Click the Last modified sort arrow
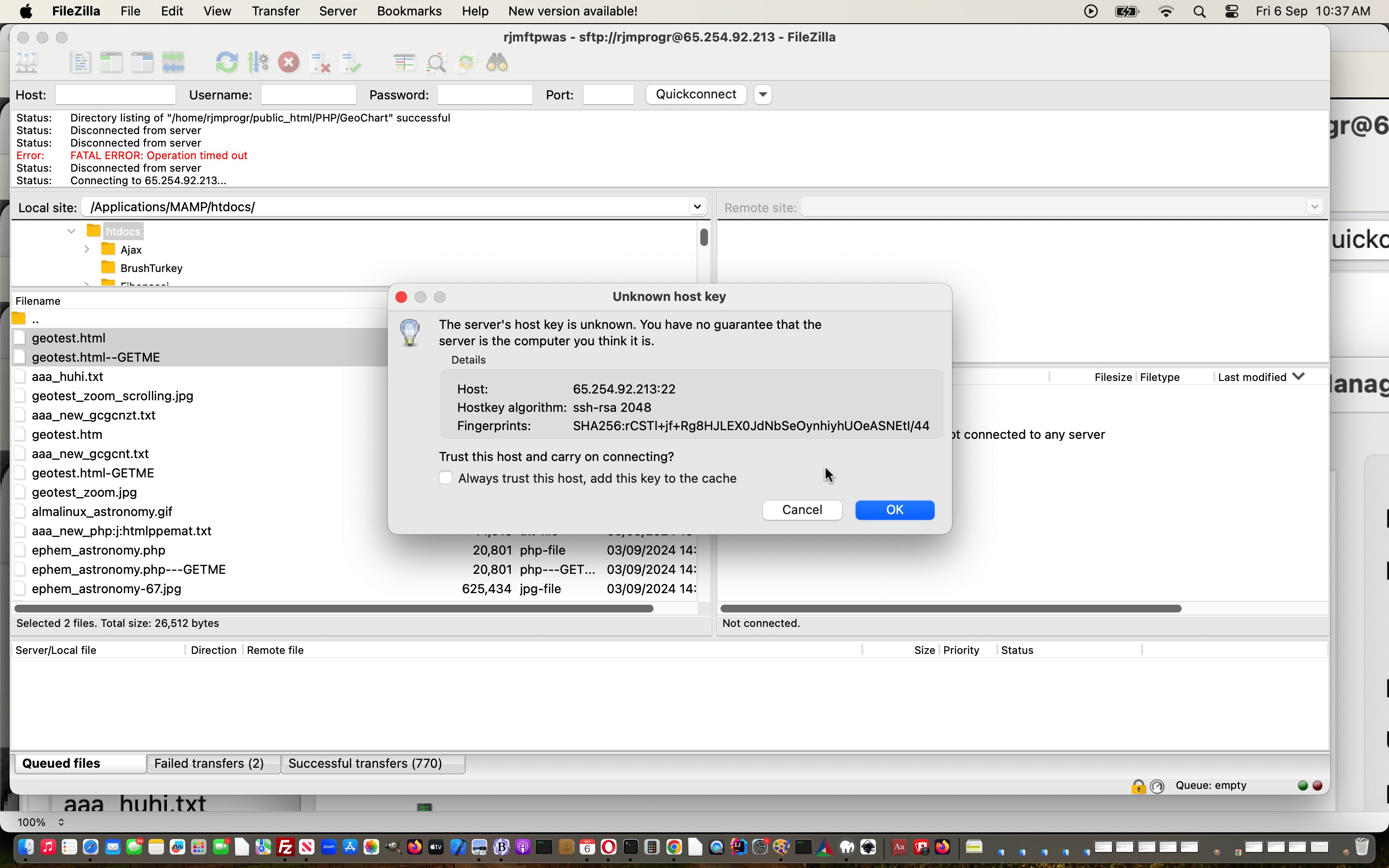 tap(1299, 377)
